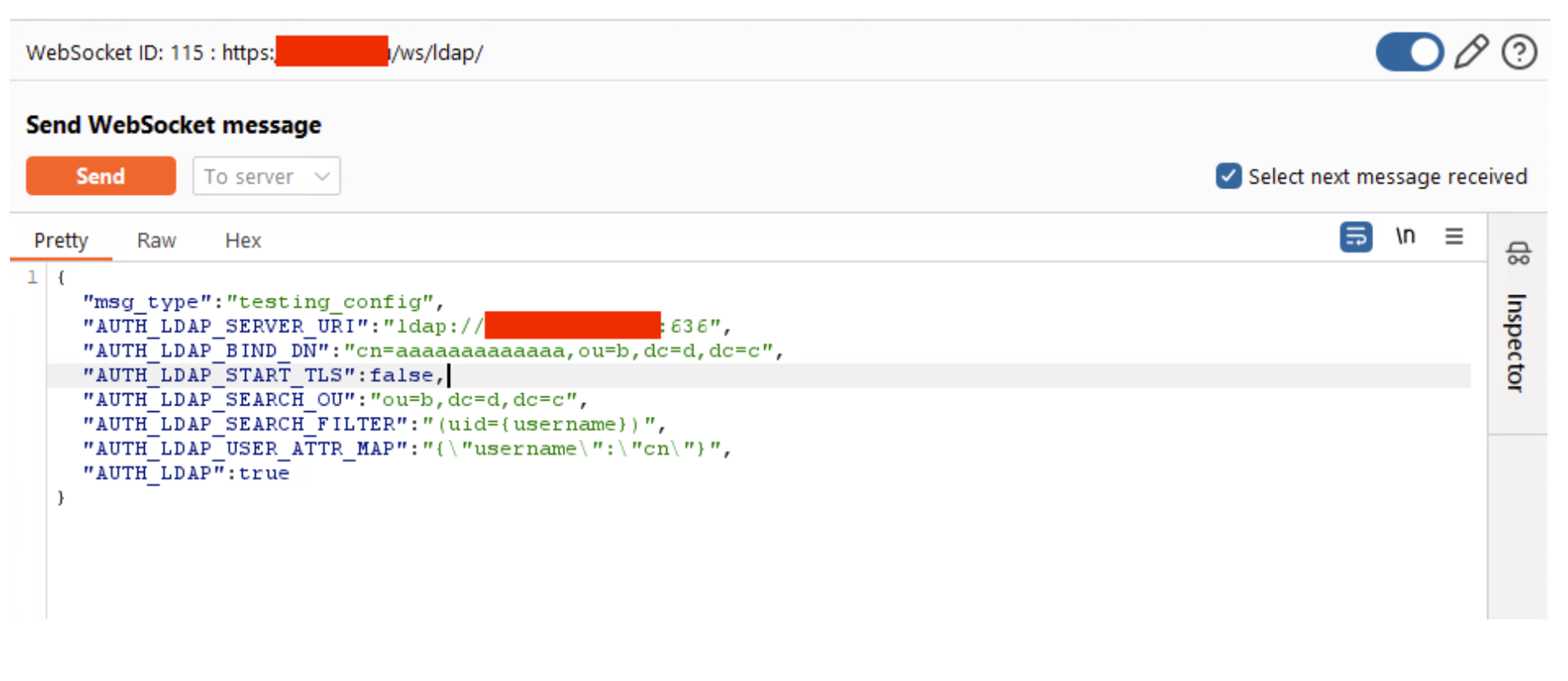The image size is (1568, 681).
Task: Switch to the Hex view tab
Action: coord(242,240)
